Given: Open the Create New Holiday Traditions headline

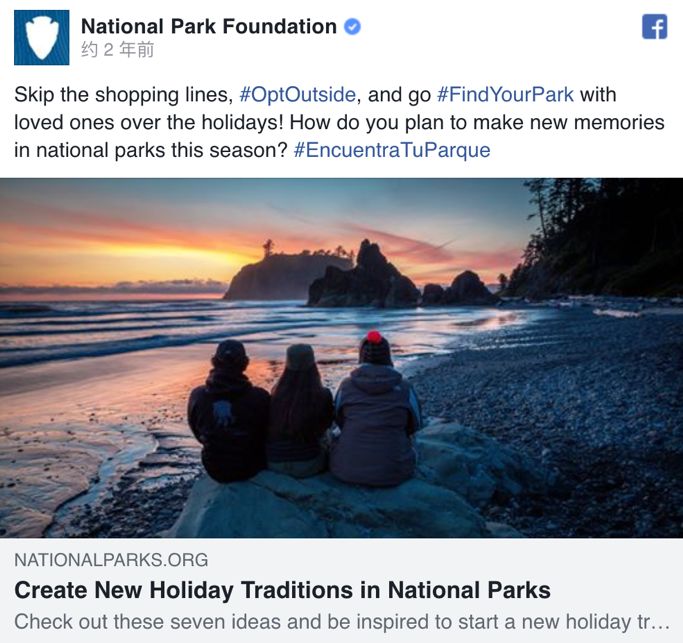Looking at the screenshot, I should coord(282,590).
